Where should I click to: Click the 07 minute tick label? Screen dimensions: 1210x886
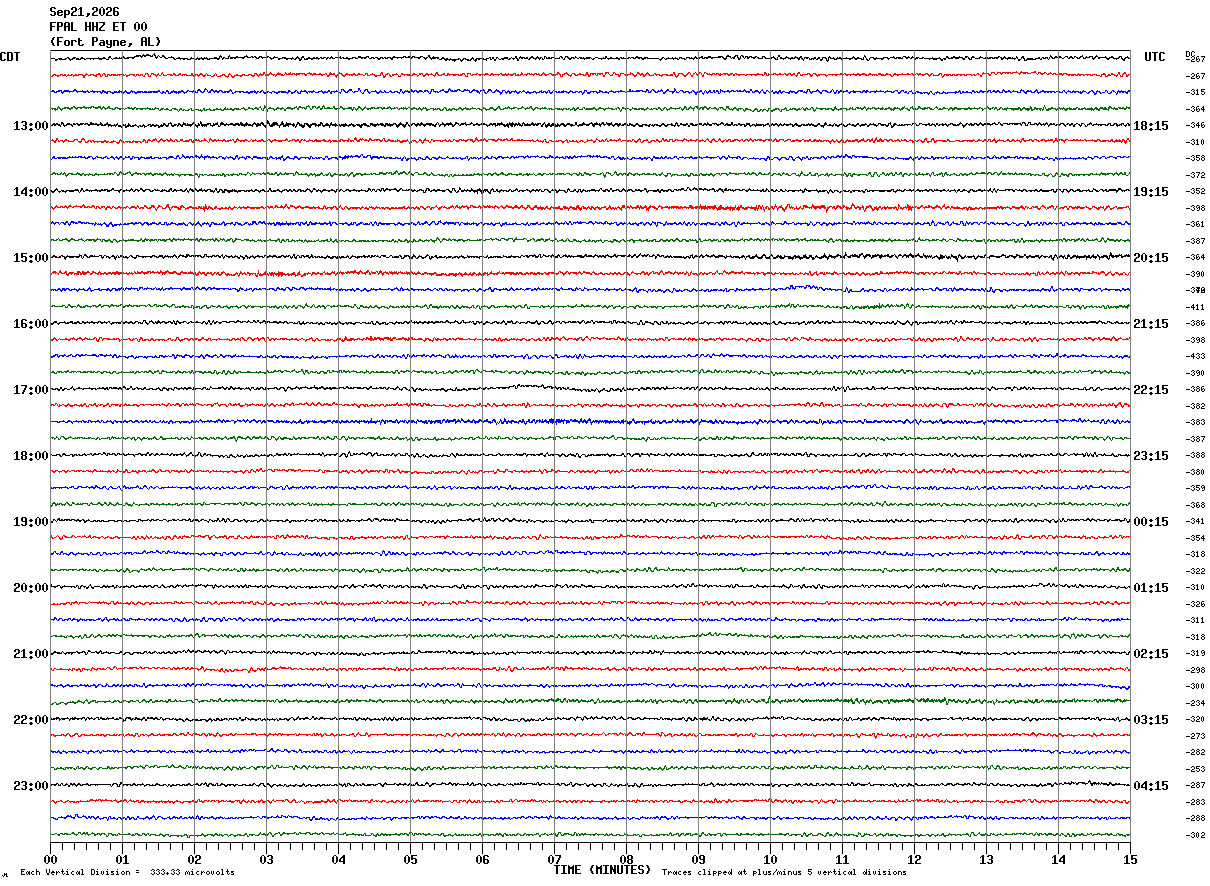tap(554, 859)
